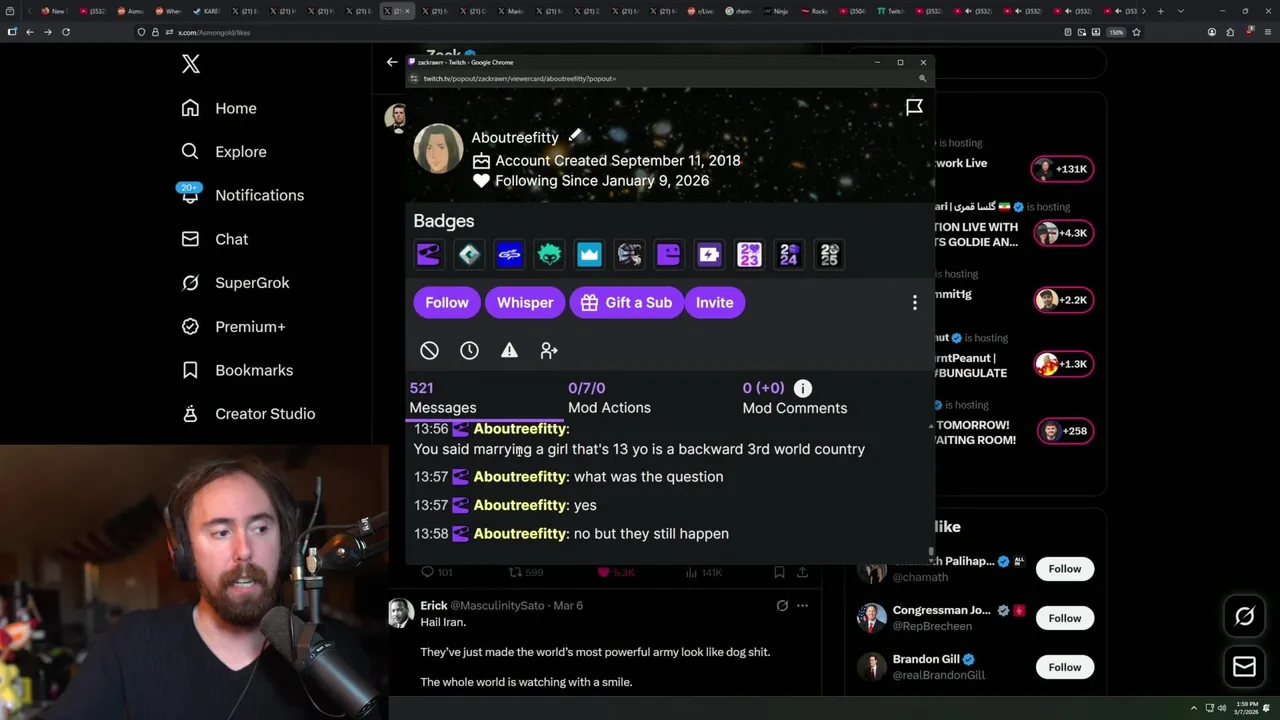1280x720 pixels.
Task: Click the Invite button
Action: point(714,303)
